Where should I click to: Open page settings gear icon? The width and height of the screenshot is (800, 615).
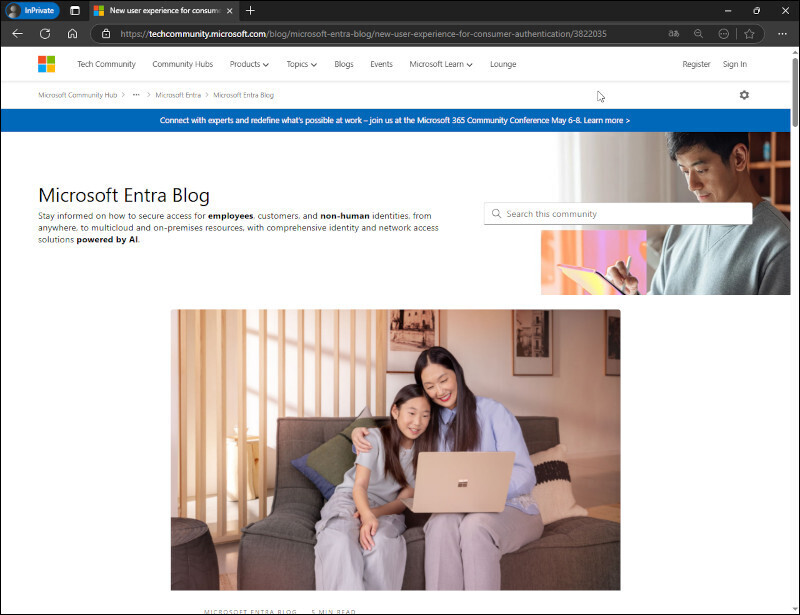(744, 95)
